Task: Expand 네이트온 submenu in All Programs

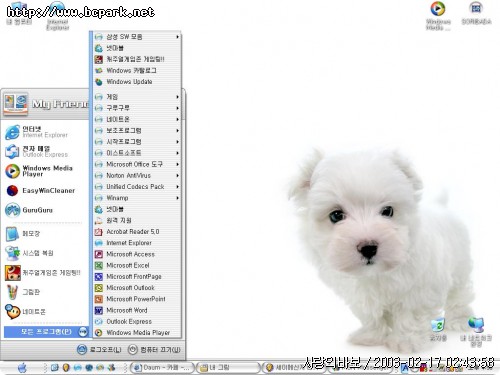Action: pyautogui.click(x=137, y=119)
